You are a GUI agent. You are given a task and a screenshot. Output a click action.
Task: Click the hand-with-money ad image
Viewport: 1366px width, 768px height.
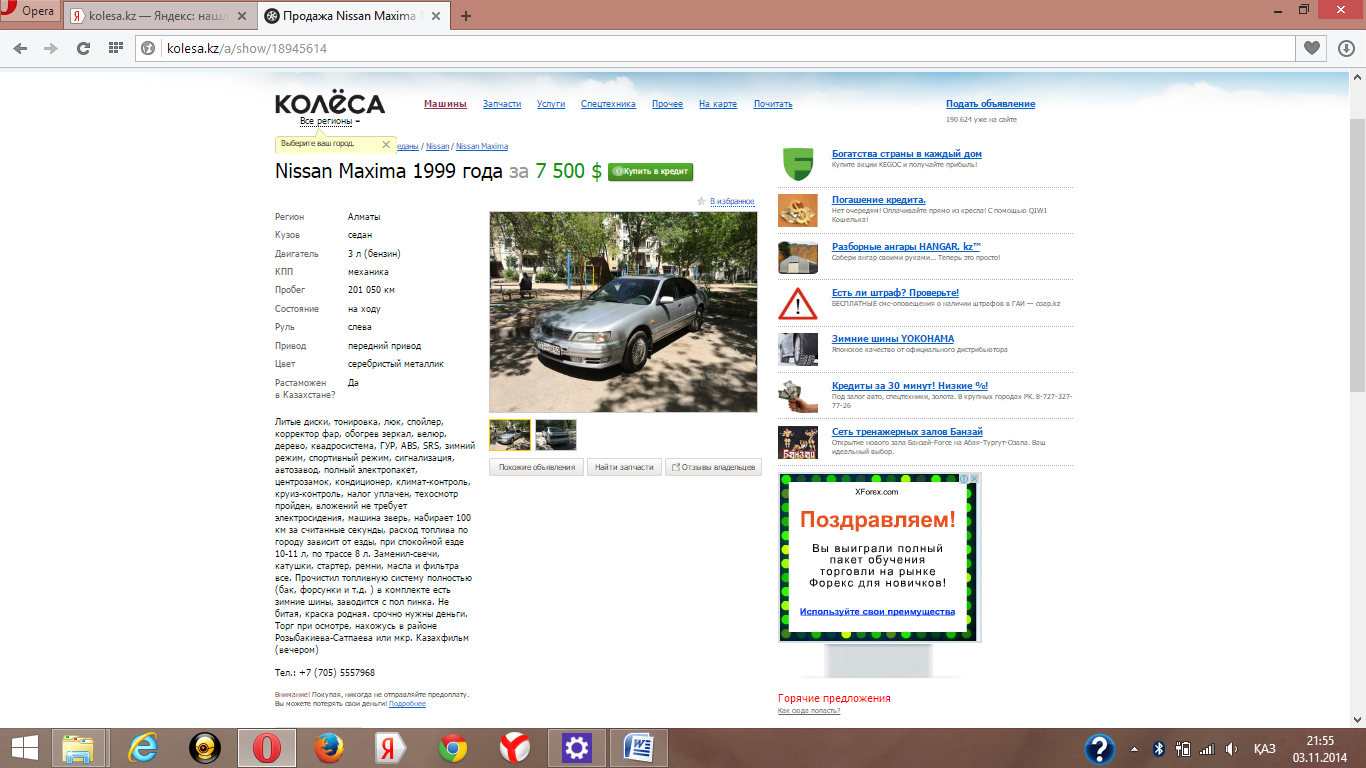[798, 396]
